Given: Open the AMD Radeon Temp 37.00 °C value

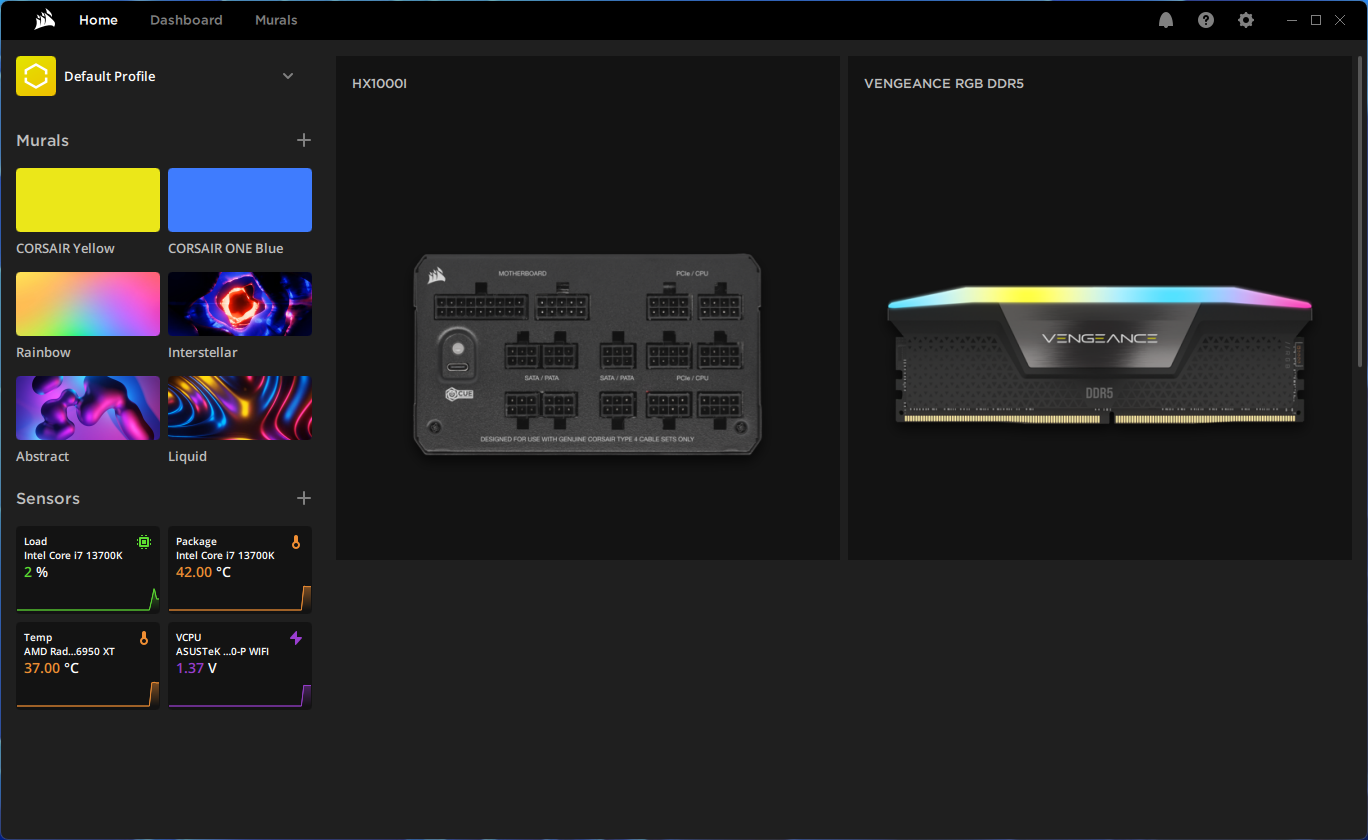Looking at the screenshot, I should tap(51, 668).
